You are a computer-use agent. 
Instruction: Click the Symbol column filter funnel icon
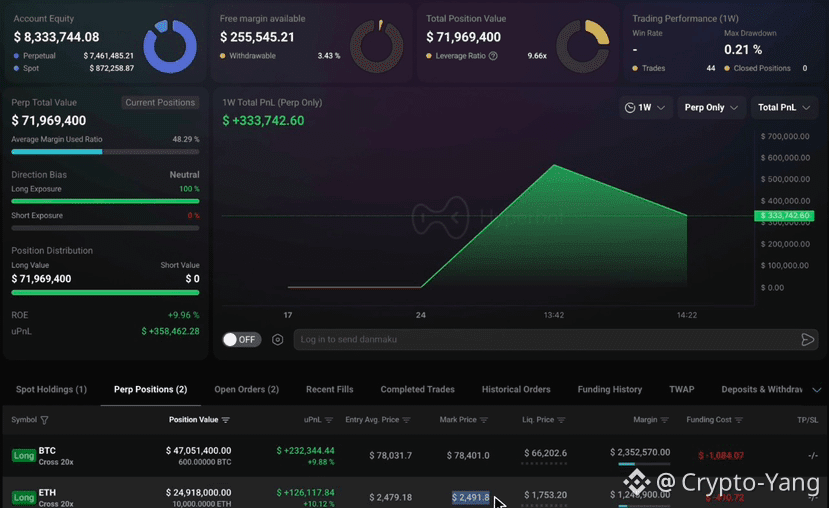[44, 420]
